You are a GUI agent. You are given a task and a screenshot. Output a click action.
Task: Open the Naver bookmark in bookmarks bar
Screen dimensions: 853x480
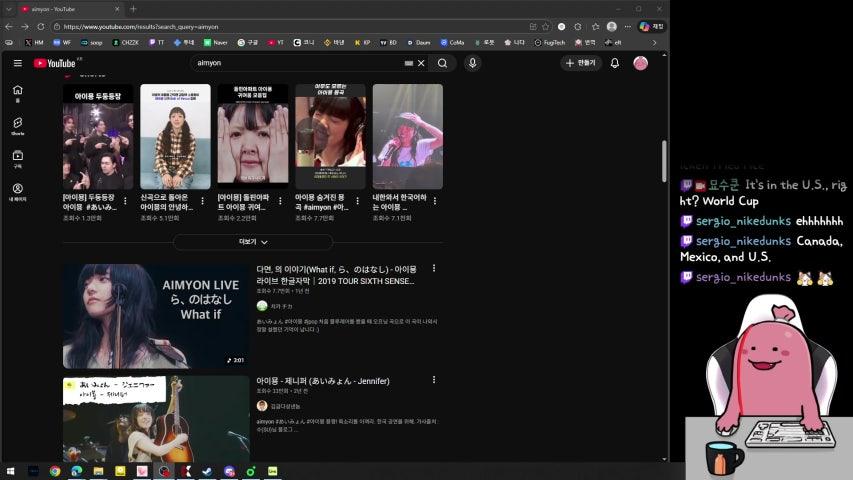point(215,43)
